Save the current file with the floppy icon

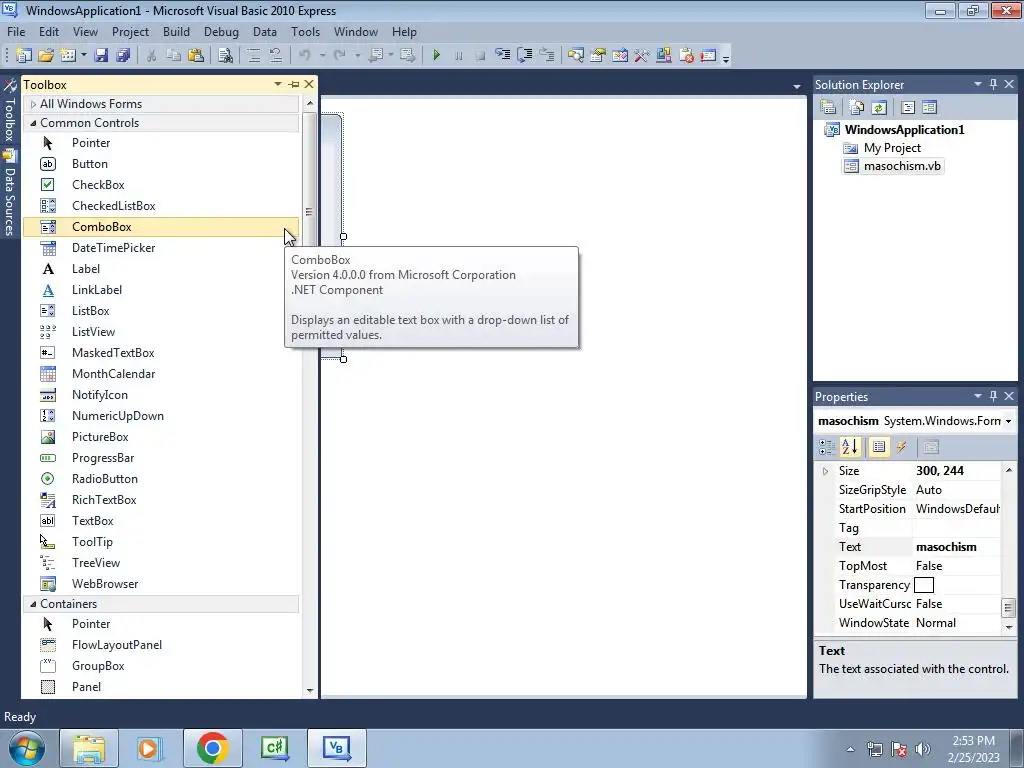point(101,56)
